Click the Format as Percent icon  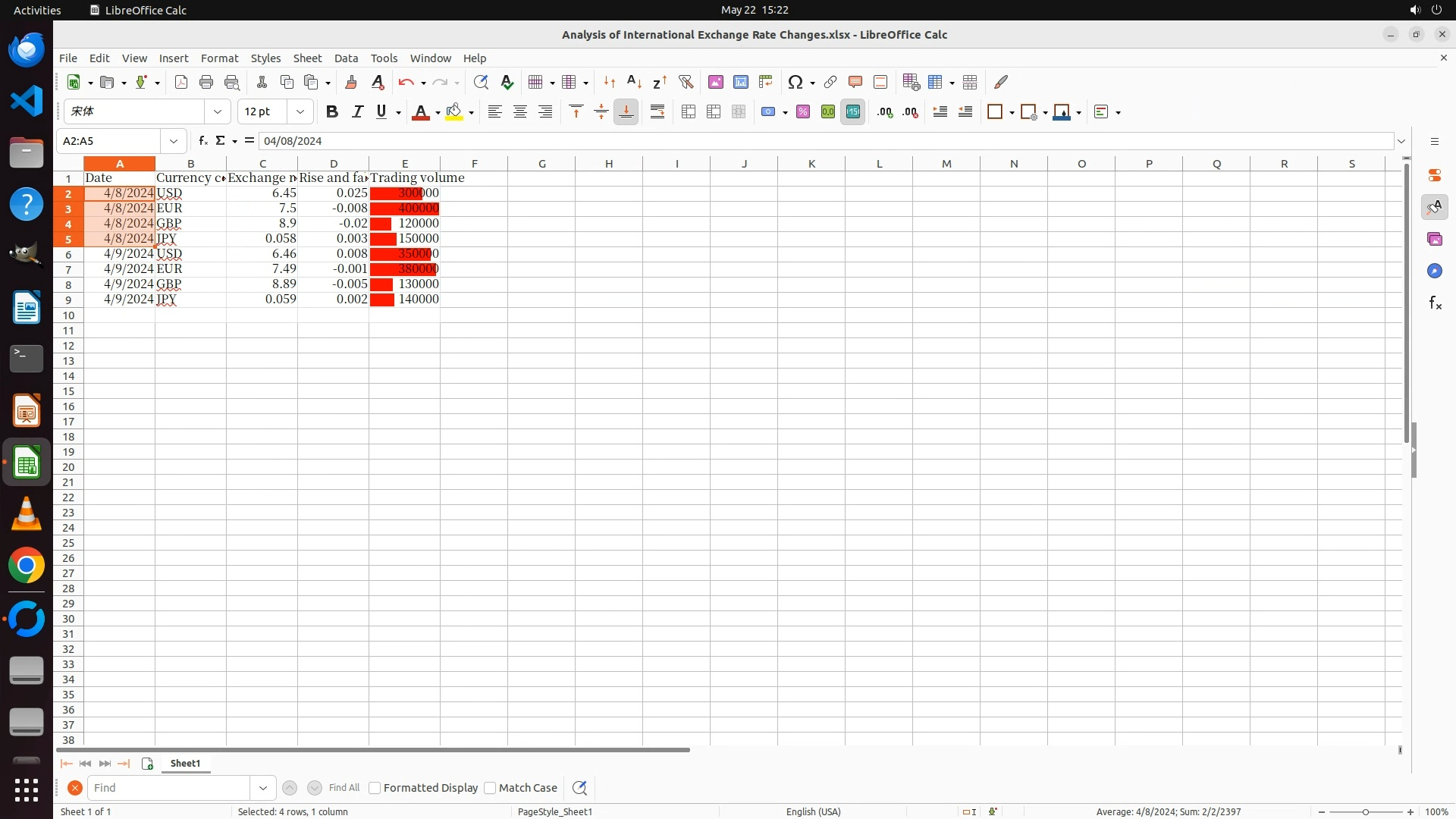[x=803, y=112]
